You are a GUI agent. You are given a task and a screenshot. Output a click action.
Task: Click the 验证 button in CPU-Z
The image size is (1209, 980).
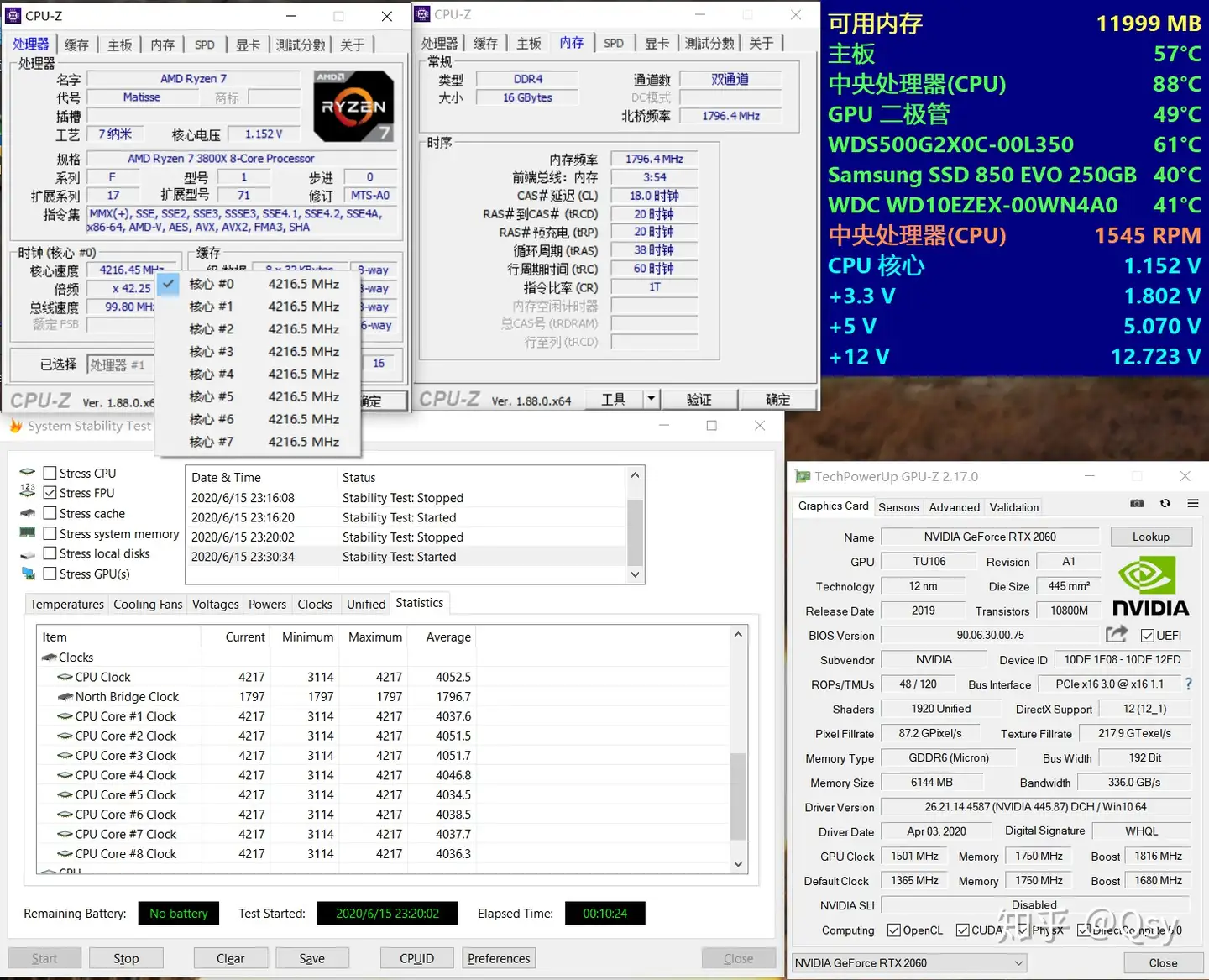(x=699, y=399)
